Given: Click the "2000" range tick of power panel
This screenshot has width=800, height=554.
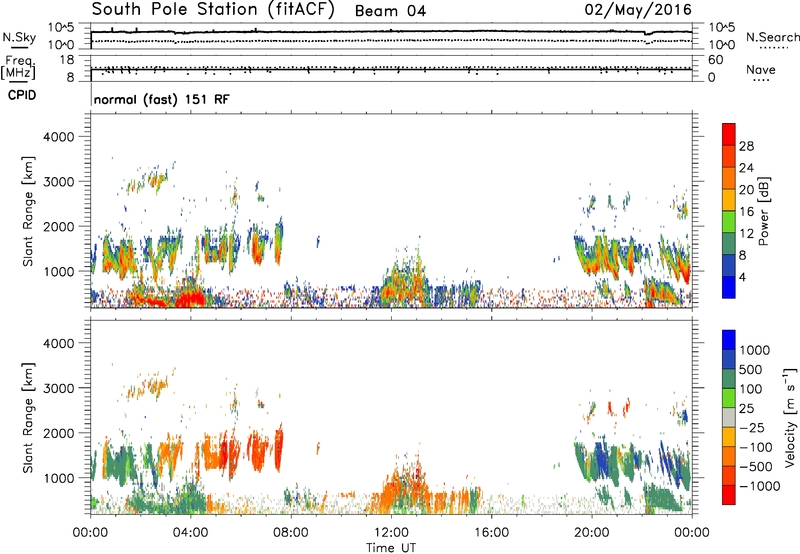Looking at the screenshot, I should 58,226.
